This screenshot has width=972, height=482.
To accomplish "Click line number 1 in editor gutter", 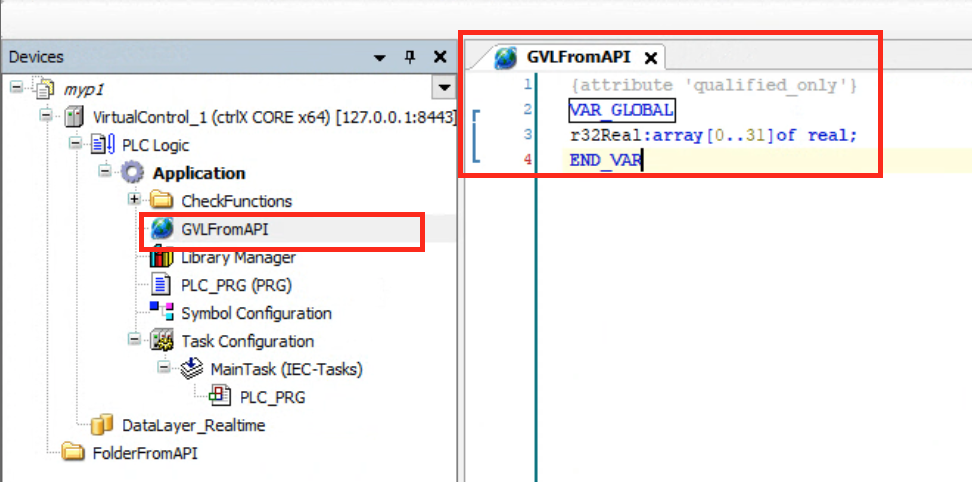I will pyautogui.click(x=527, y=85).
